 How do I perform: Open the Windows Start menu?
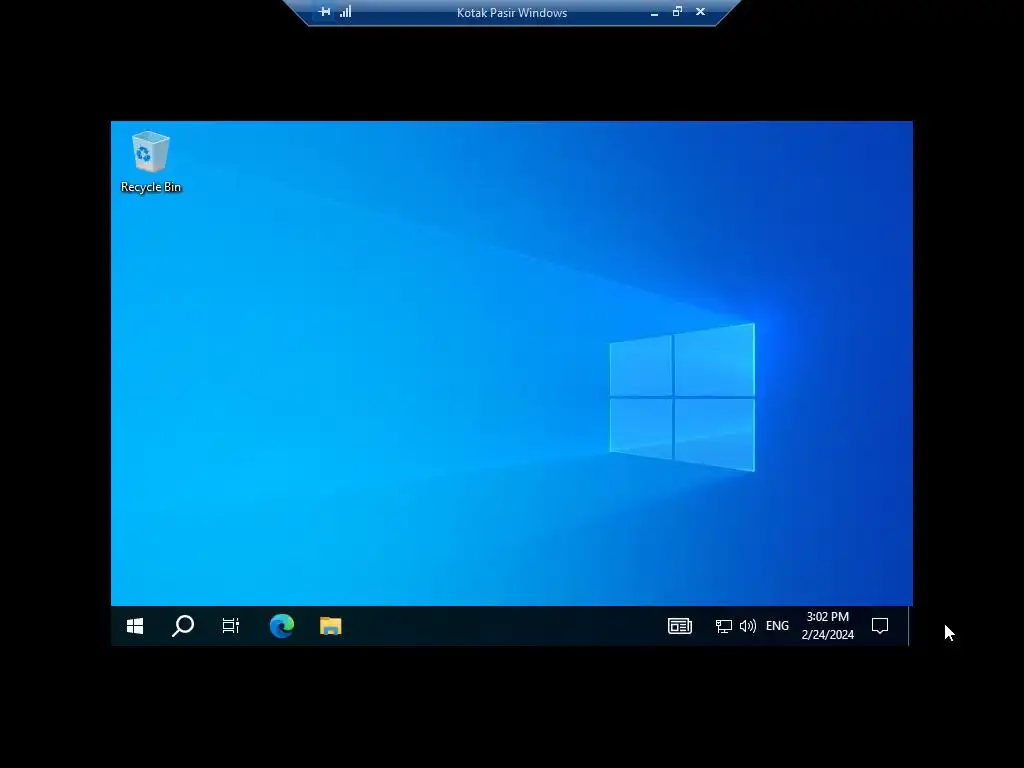click(x=135, y=626)
